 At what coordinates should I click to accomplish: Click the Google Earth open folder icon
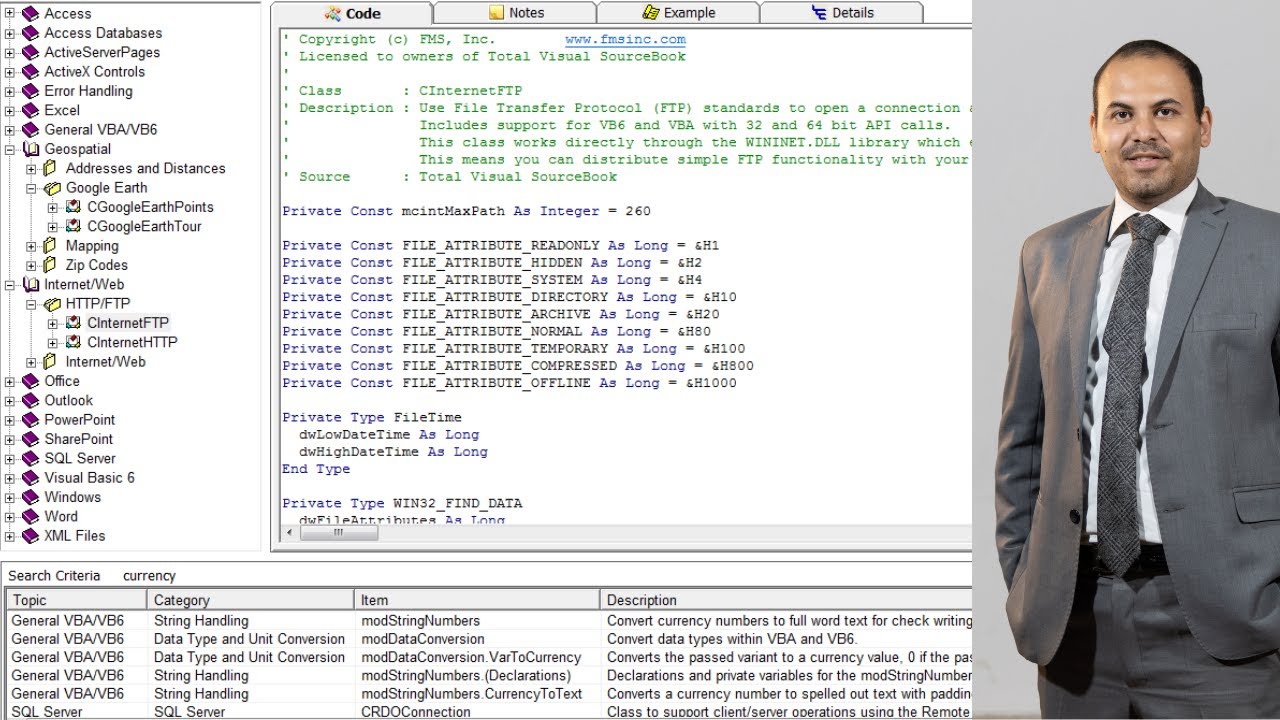50,188
